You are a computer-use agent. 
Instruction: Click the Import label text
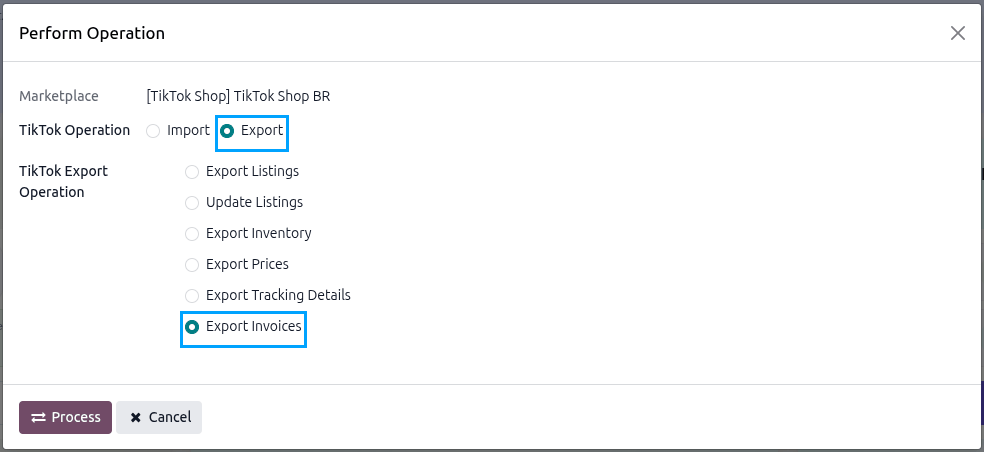(188, 131)
